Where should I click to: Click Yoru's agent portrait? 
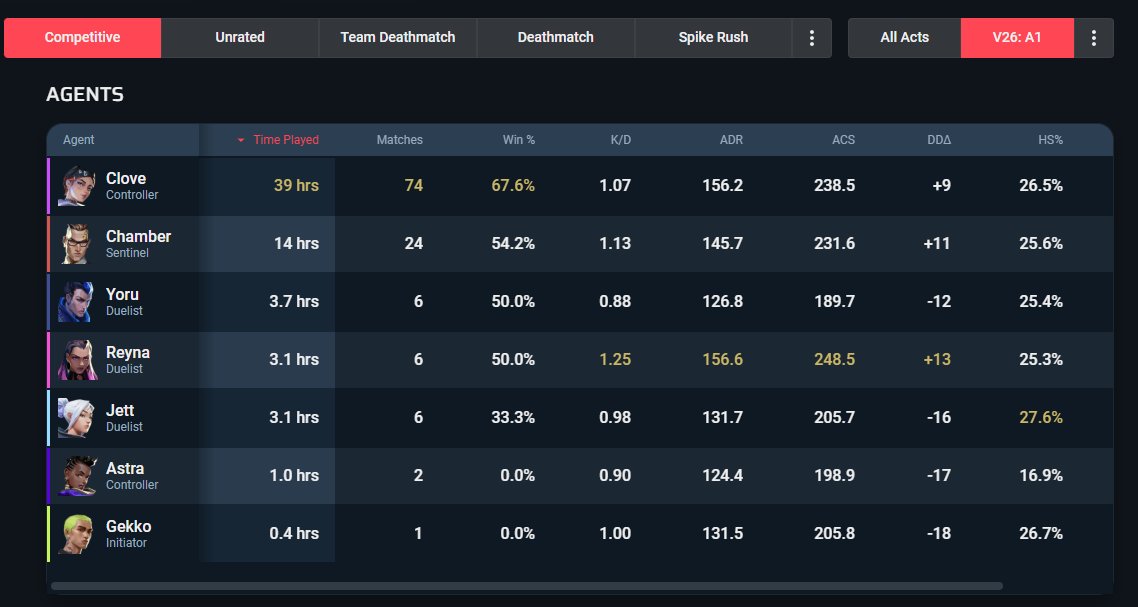[76, 302]
